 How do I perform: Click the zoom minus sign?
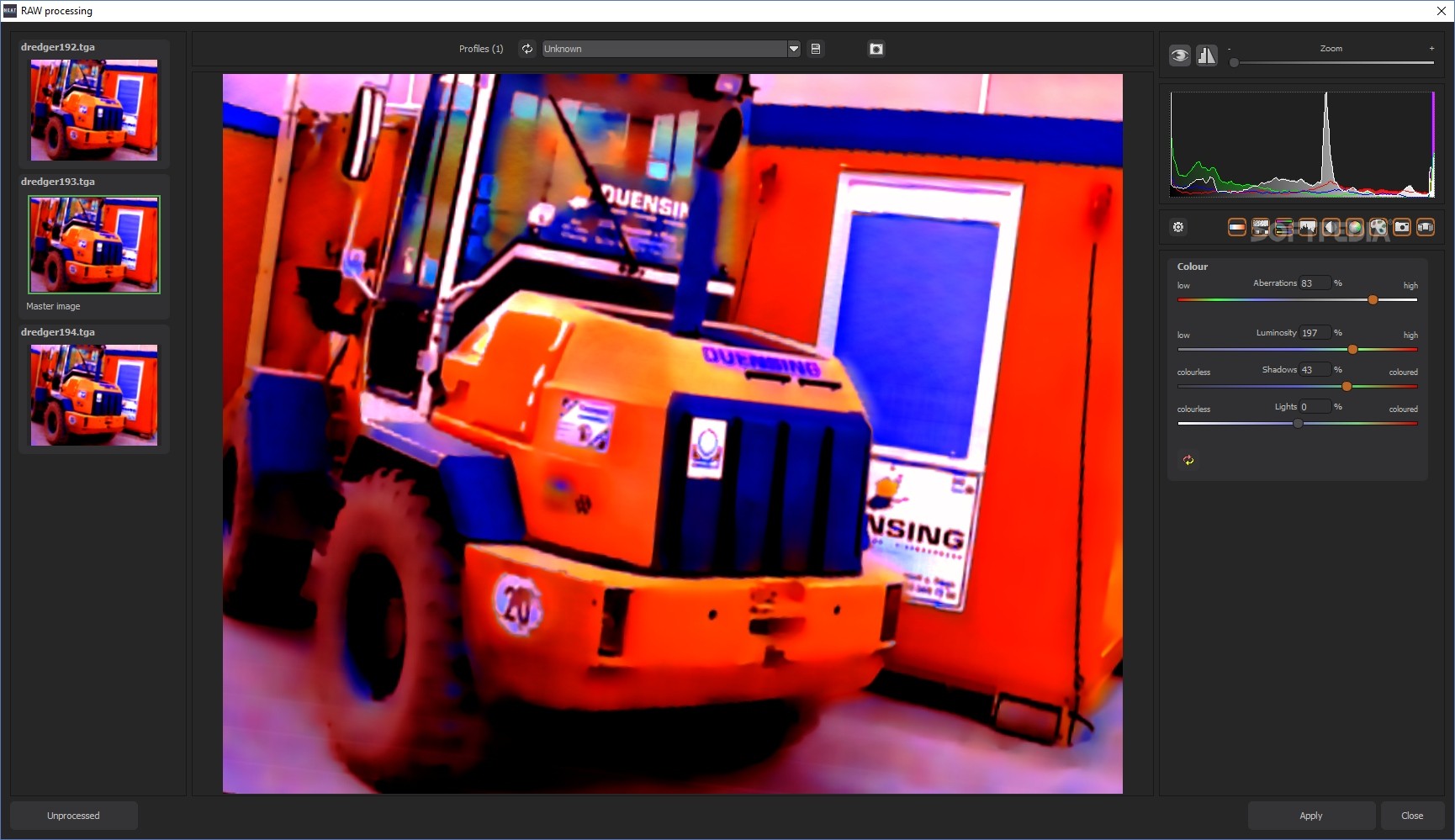coord(1230,49)
